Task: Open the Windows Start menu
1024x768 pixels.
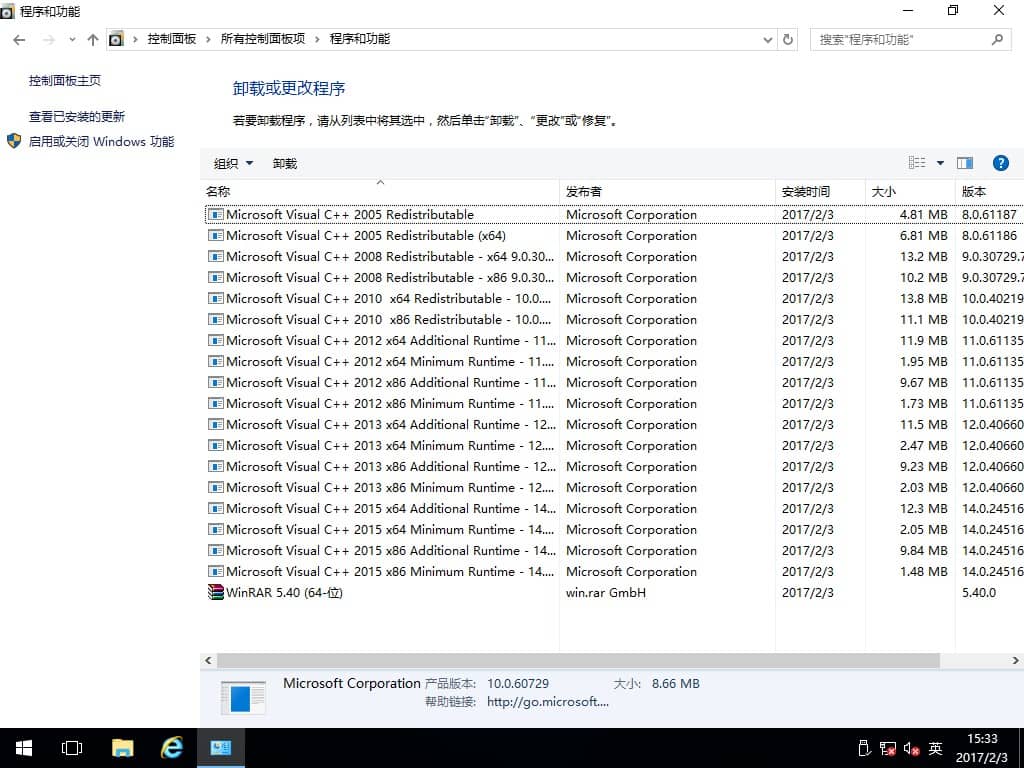Action: point(24,748)
